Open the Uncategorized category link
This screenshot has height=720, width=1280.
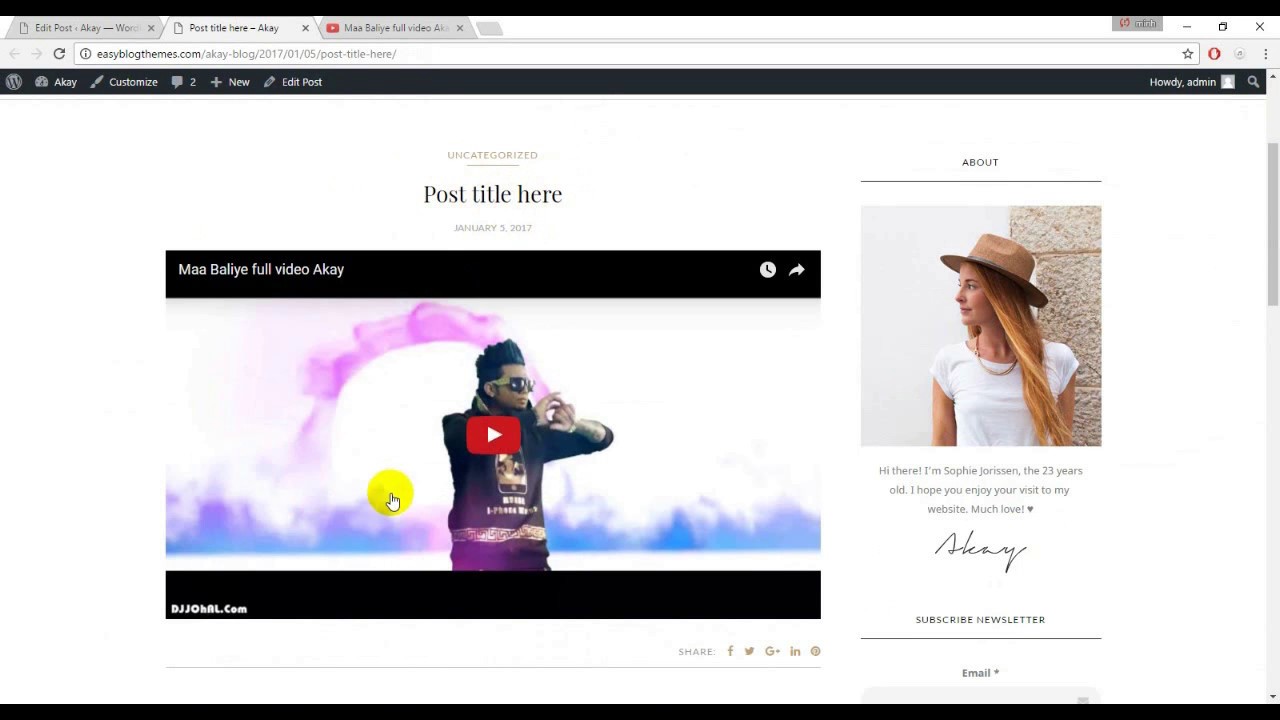[492, 155]
